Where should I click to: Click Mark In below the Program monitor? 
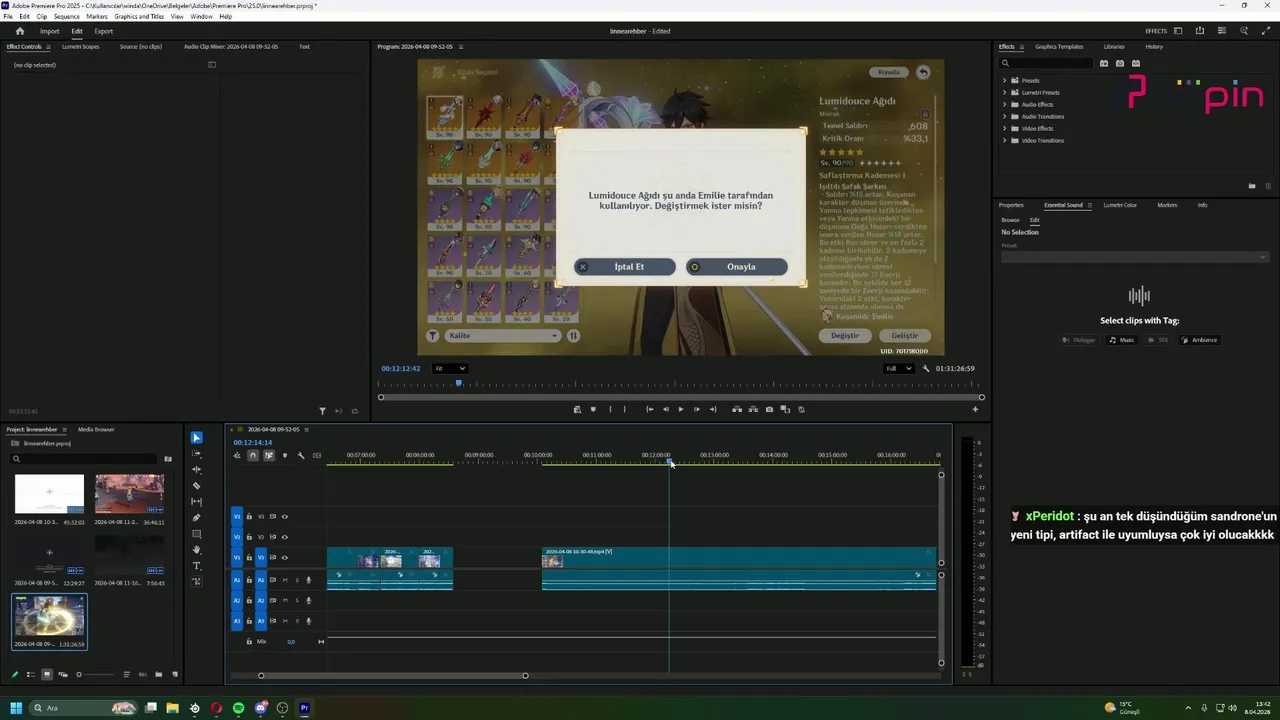[610, 409]
